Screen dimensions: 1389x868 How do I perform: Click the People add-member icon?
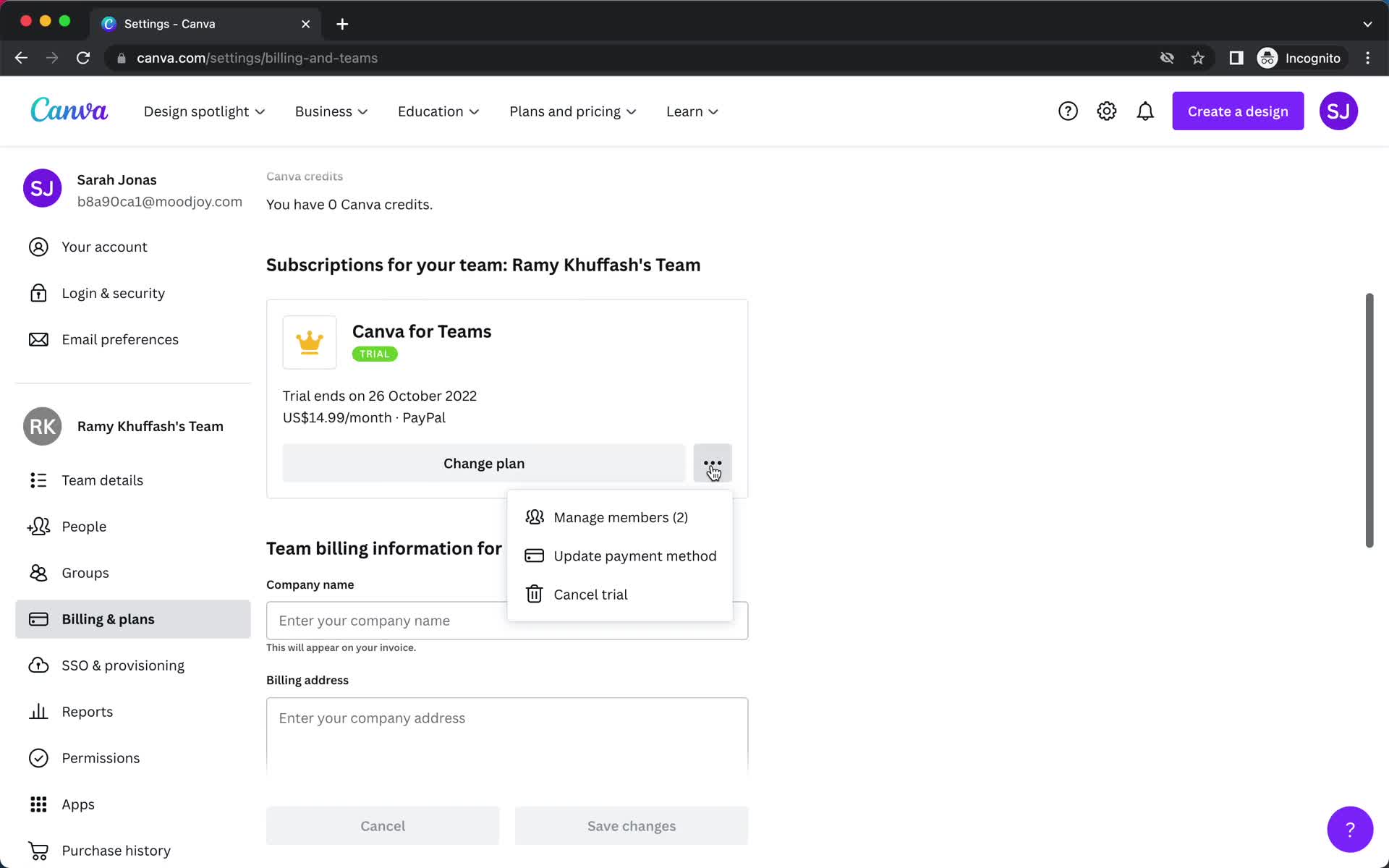[38, 527]
